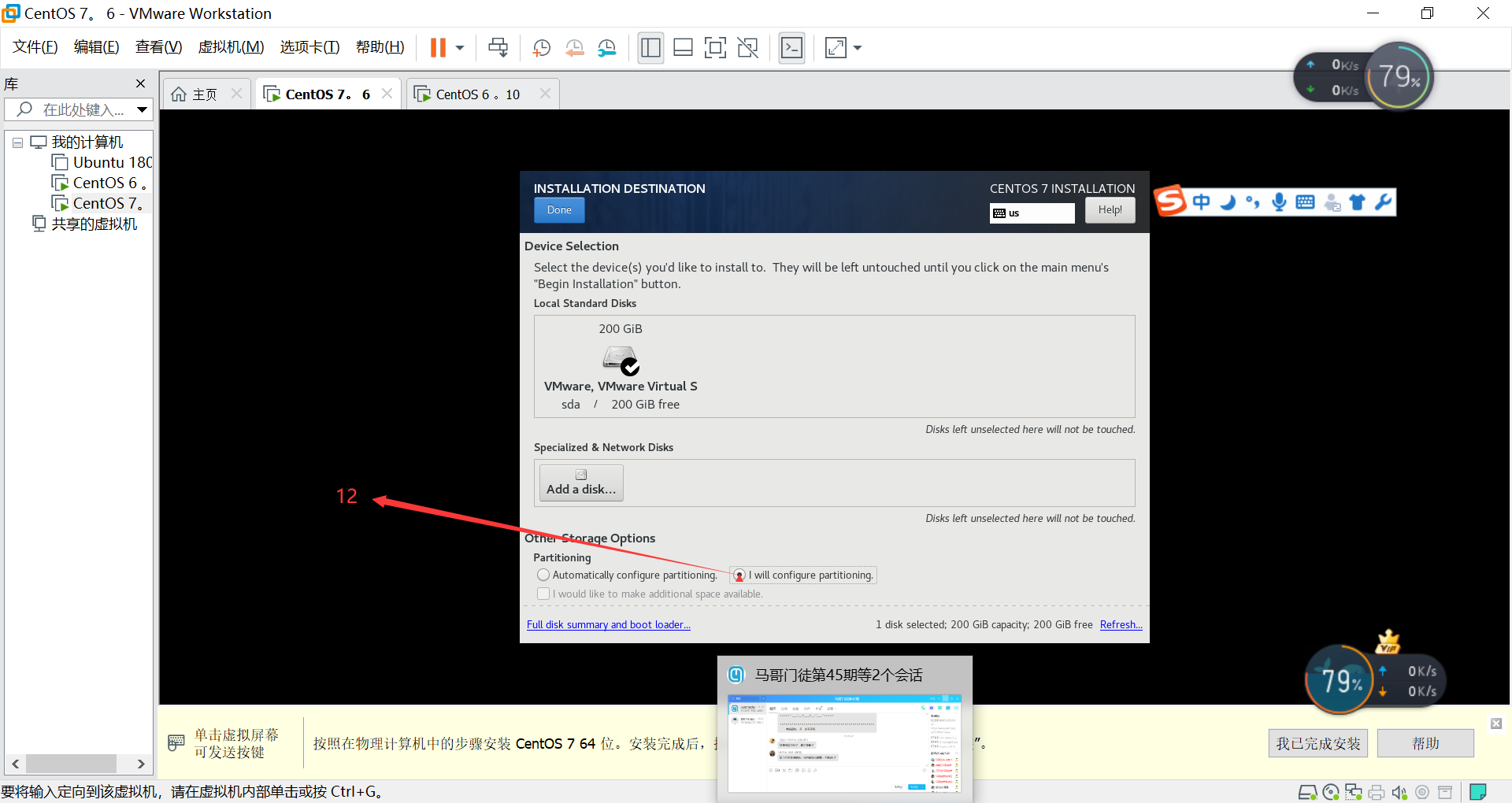Image resolution: width=1512 pixels, height=803 pixels.
Task: Switch to Unity mode icon
Action: (747, 48)
